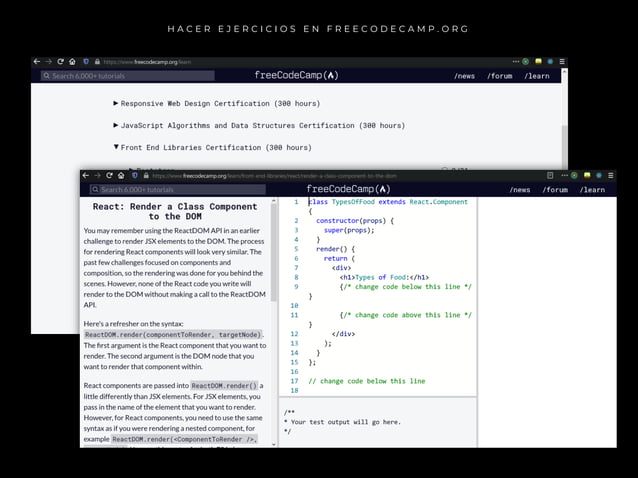Open /learn in the rear window nav

click(537, 76)
